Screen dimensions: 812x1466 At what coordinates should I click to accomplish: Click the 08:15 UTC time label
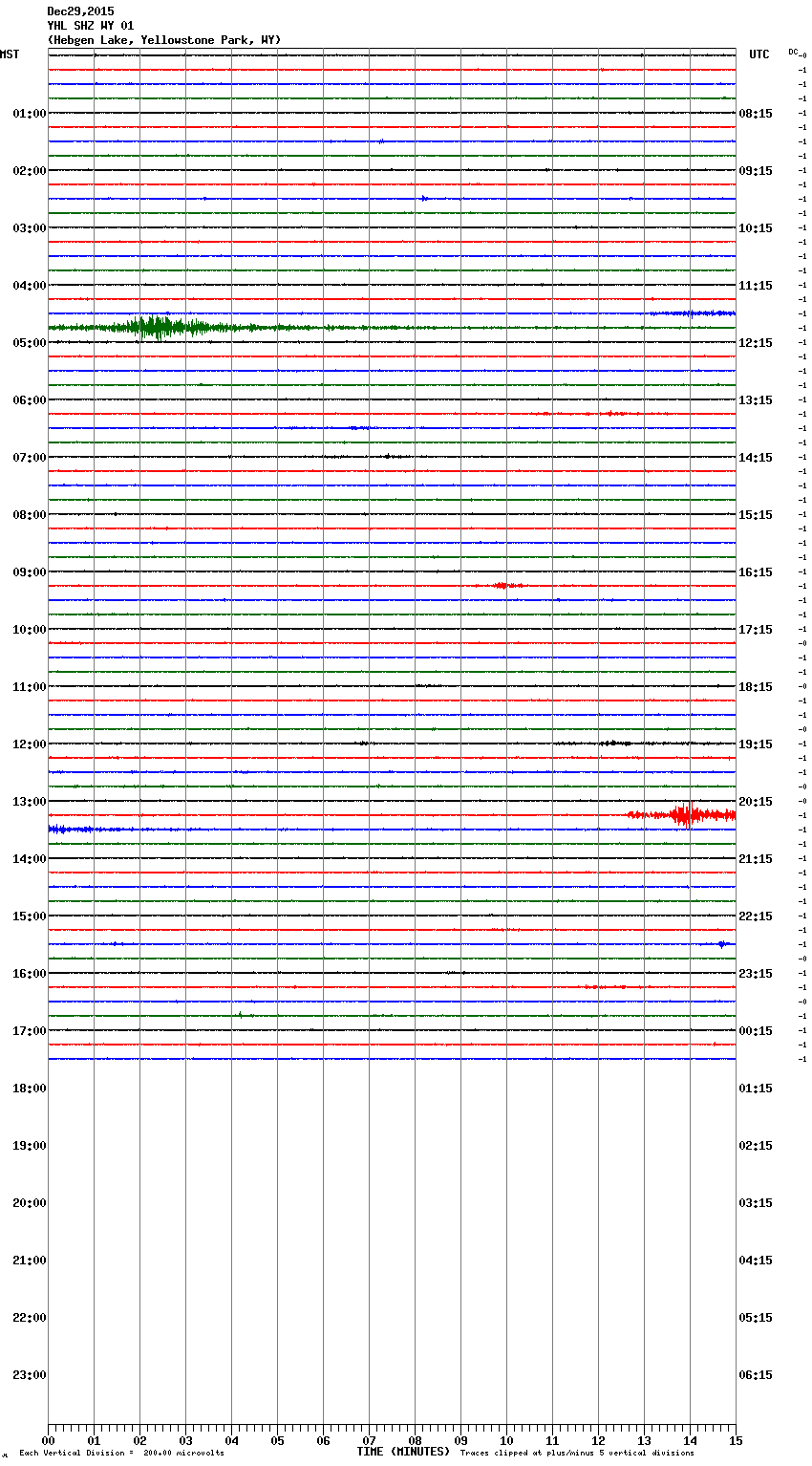coord(756,114)
